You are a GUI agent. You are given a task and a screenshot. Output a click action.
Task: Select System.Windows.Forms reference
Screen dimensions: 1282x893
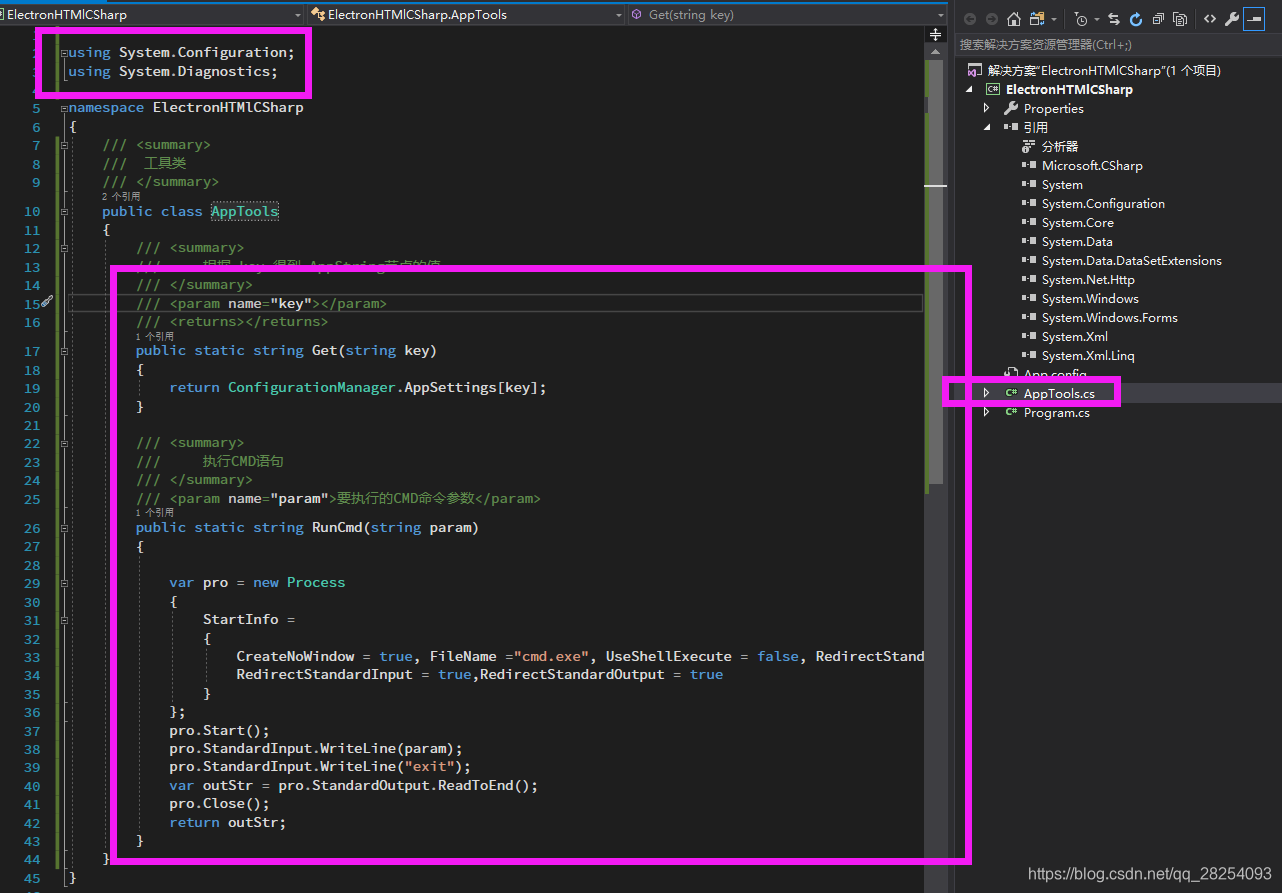(1110, 318)
